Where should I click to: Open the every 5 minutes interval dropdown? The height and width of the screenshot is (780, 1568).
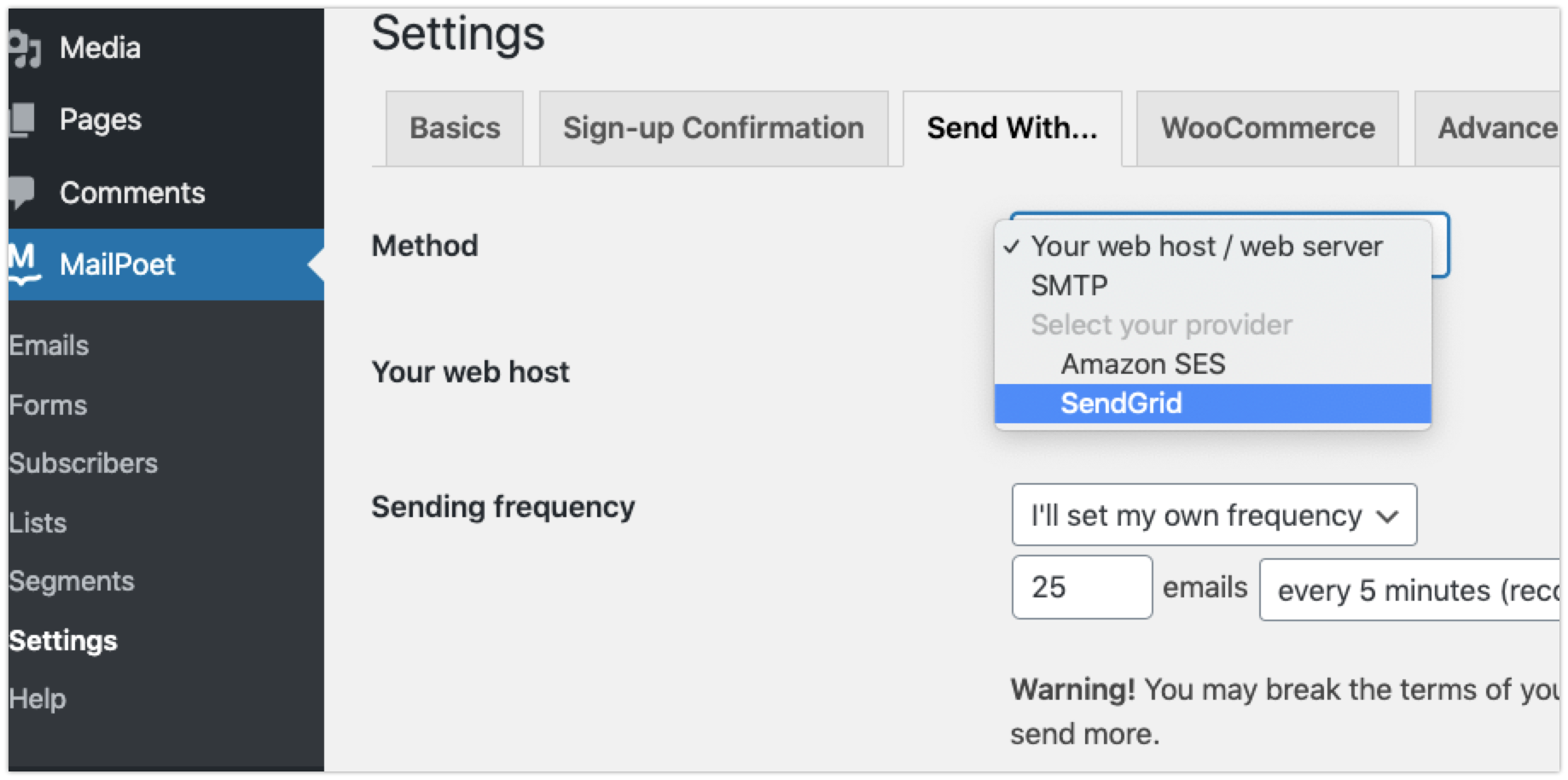(x=1412, y=590)
